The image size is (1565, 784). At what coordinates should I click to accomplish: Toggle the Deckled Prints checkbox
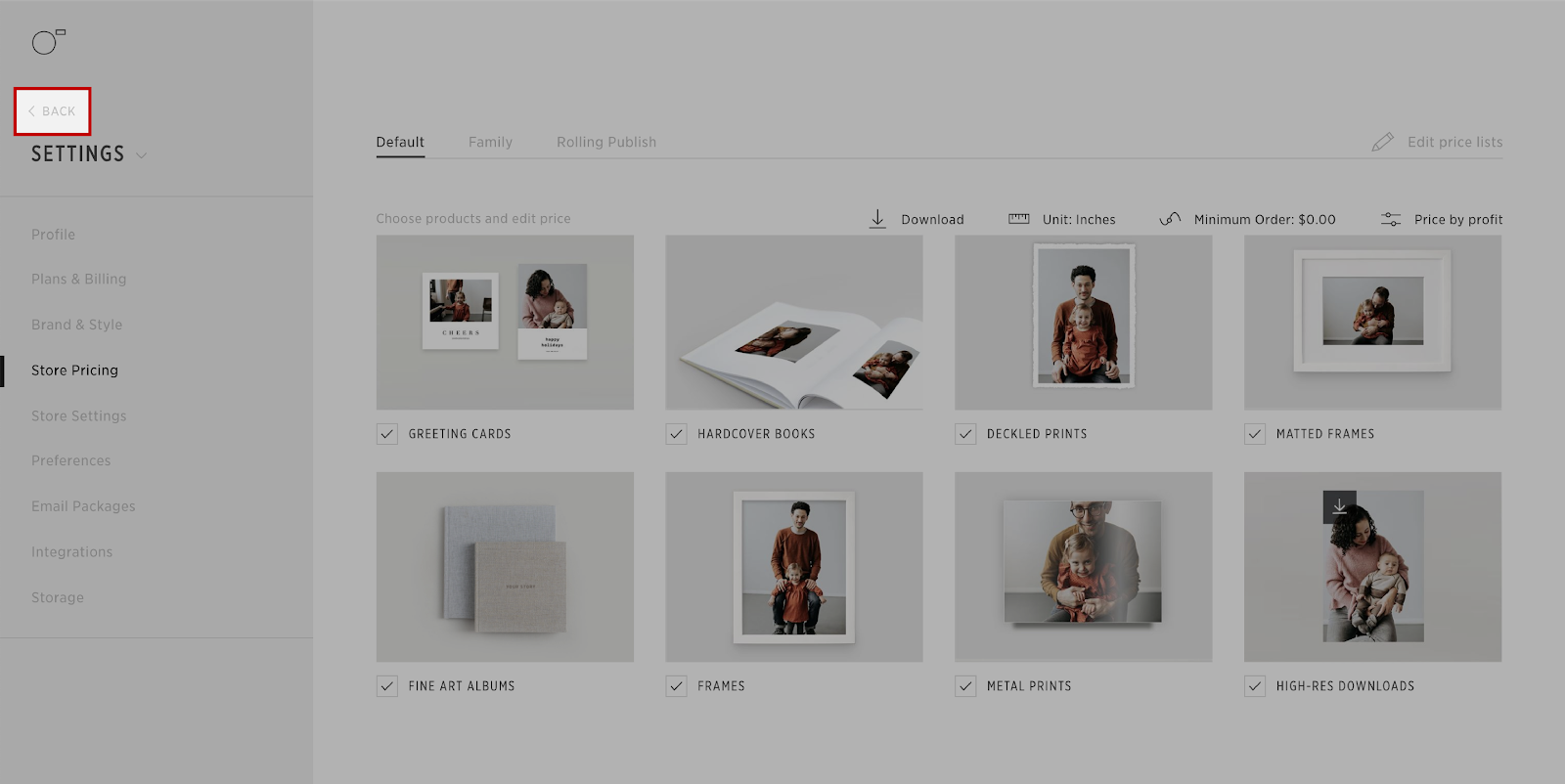point(965,434)
